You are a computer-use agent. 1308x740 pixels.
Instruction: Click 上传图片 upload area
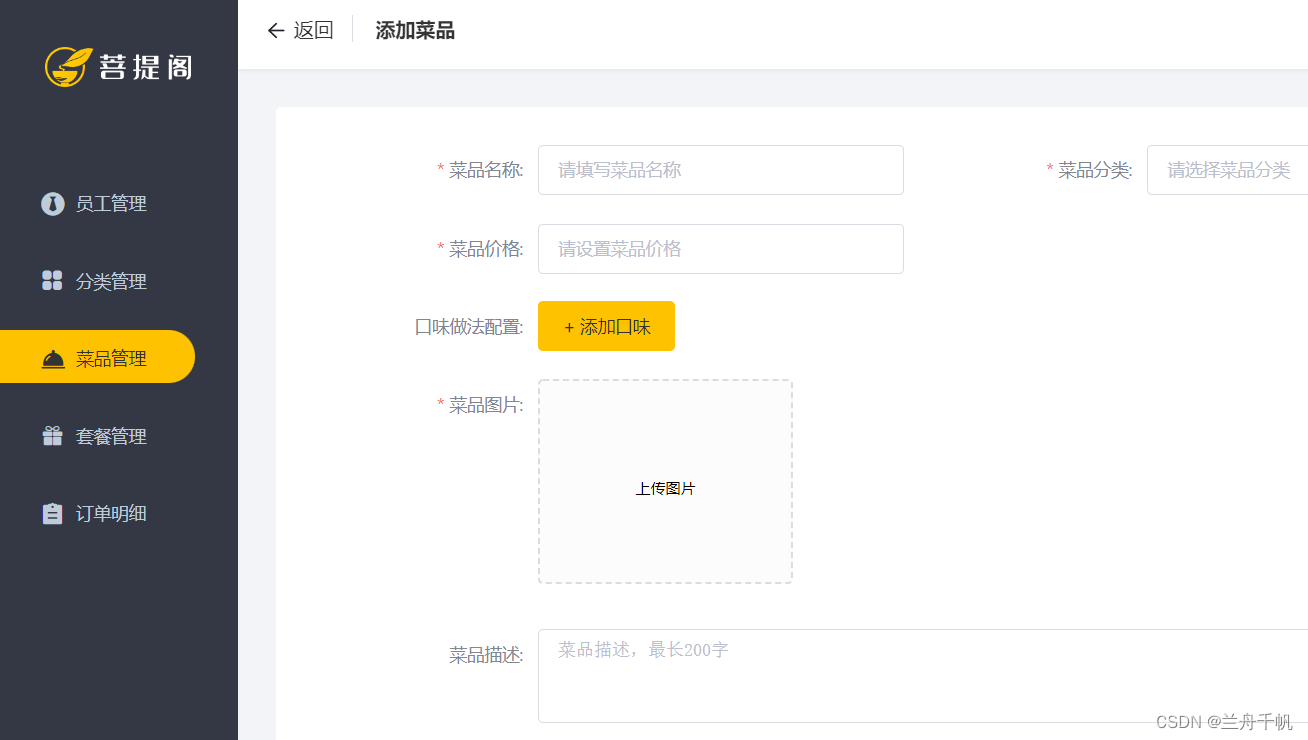coord(665,481)
